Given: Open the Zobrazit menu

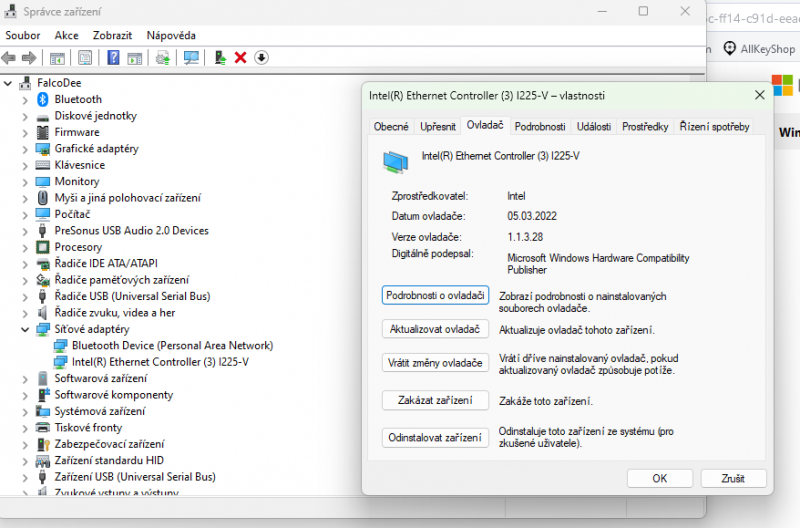Looking at the screenshot, I should point(112,35).
